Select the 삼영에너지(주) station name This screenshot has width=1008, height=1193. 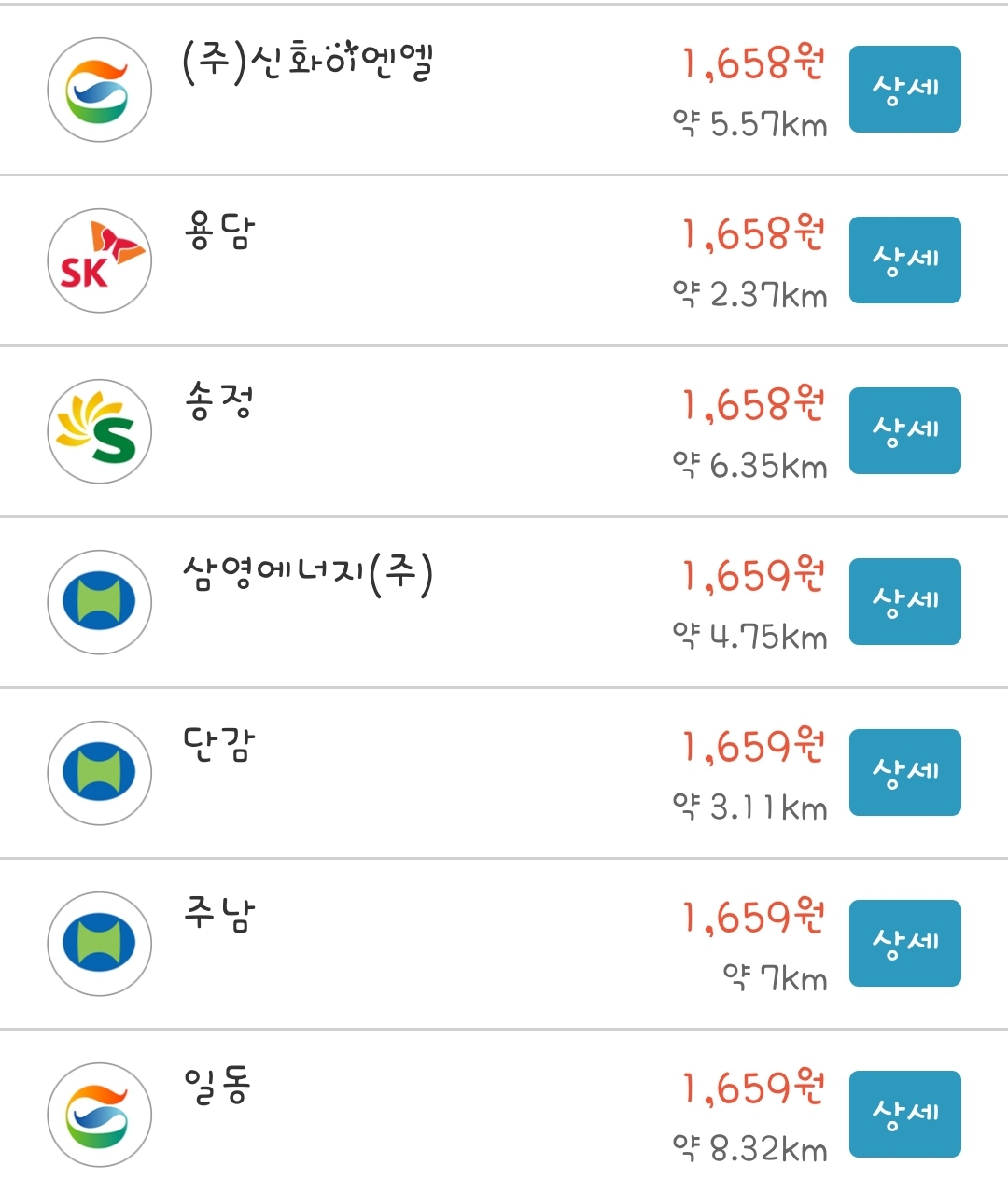tap(308, 573)
